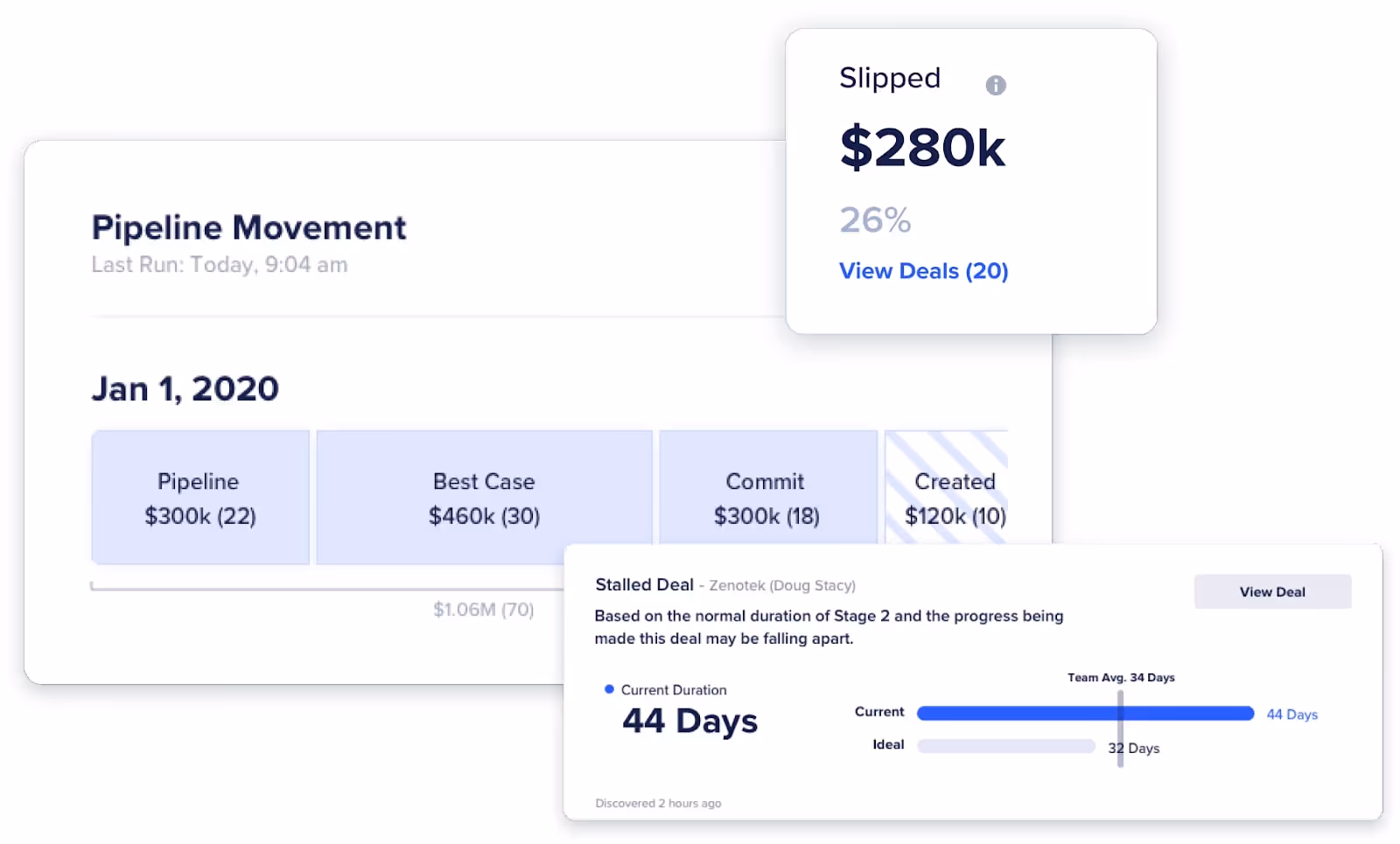Select the Jan 1, 2020 date label
The width and height of the screenshot is (1400, 844).
point(185,388)
